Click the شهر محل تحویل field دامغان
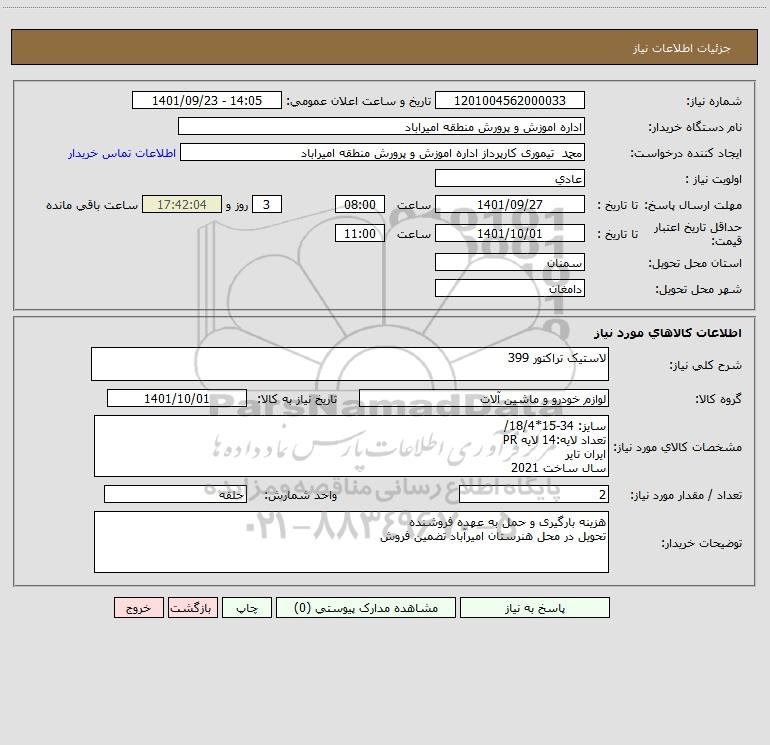Screen dimensions: 770x745 (x=510, y=288)
